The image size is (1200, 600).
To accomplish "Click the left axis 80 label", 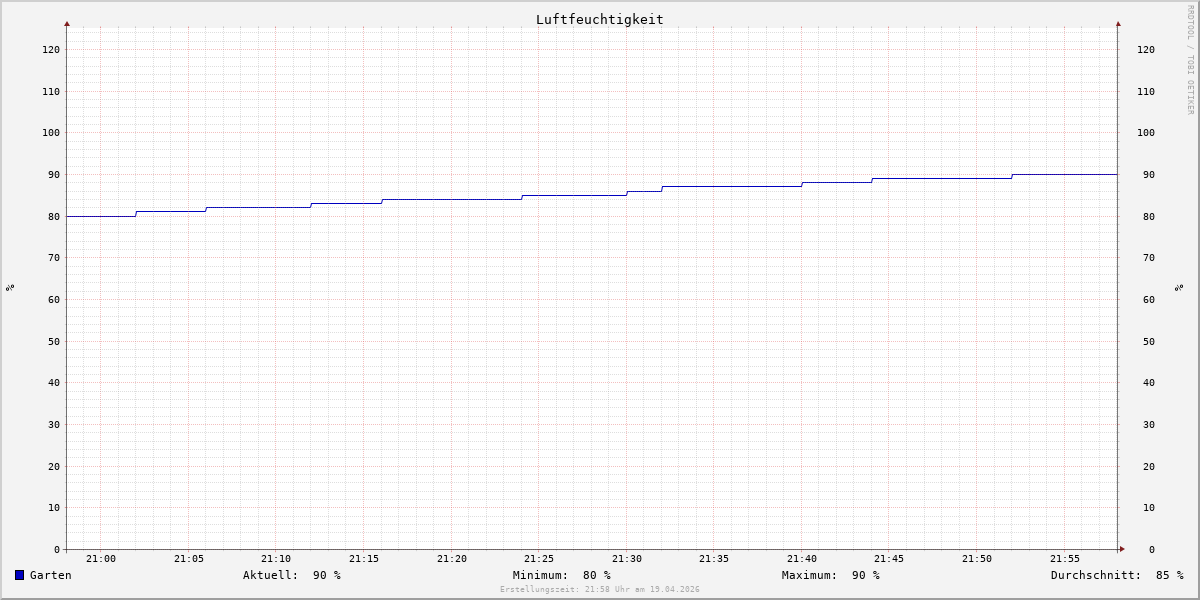I will click(54, 216).
